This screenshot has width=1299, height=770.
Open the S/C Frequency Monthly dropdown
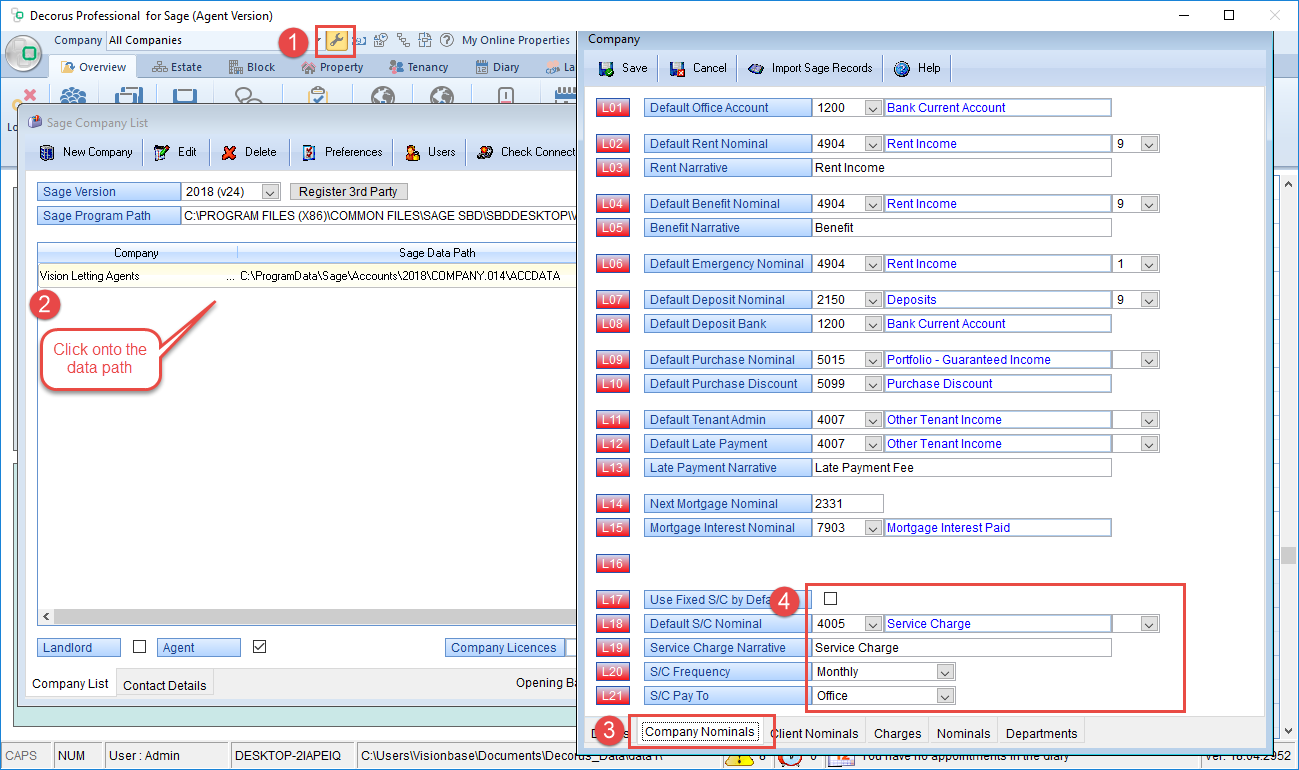click(945, 672)
